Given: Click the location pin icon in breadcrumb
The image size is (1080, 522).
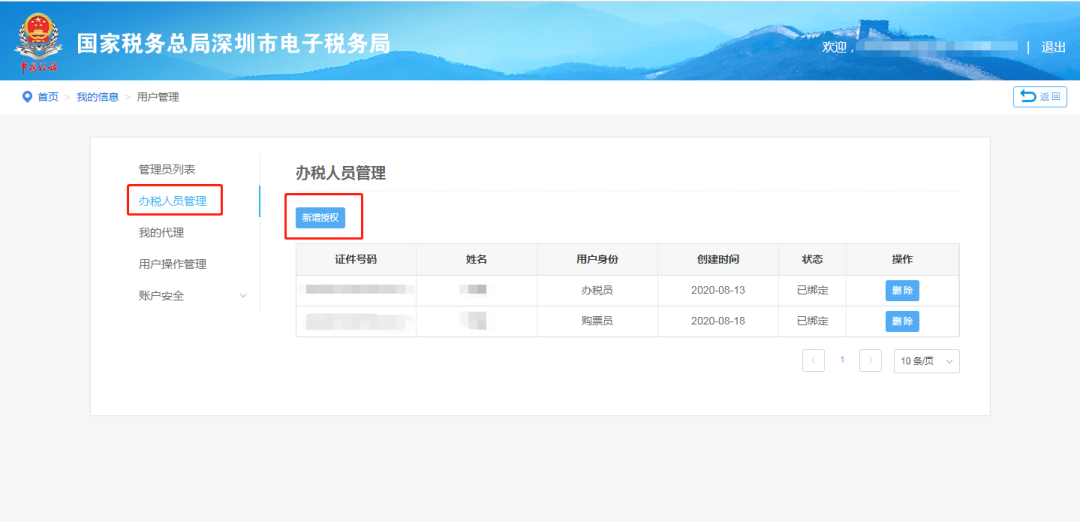Looking at the screenshot, I should 28,97.
